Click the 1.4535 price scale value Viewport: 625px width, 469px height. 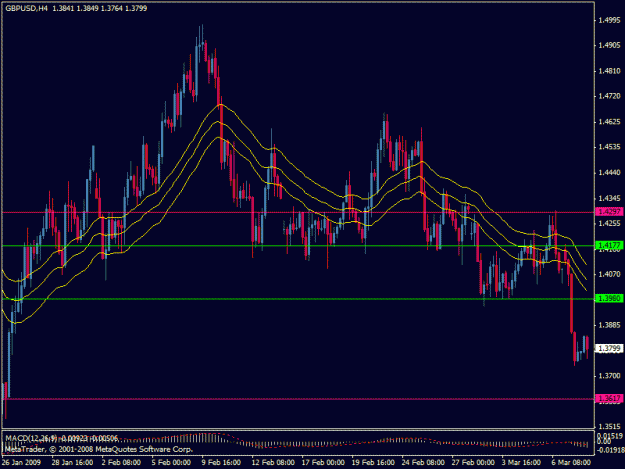tap(610, 147)
